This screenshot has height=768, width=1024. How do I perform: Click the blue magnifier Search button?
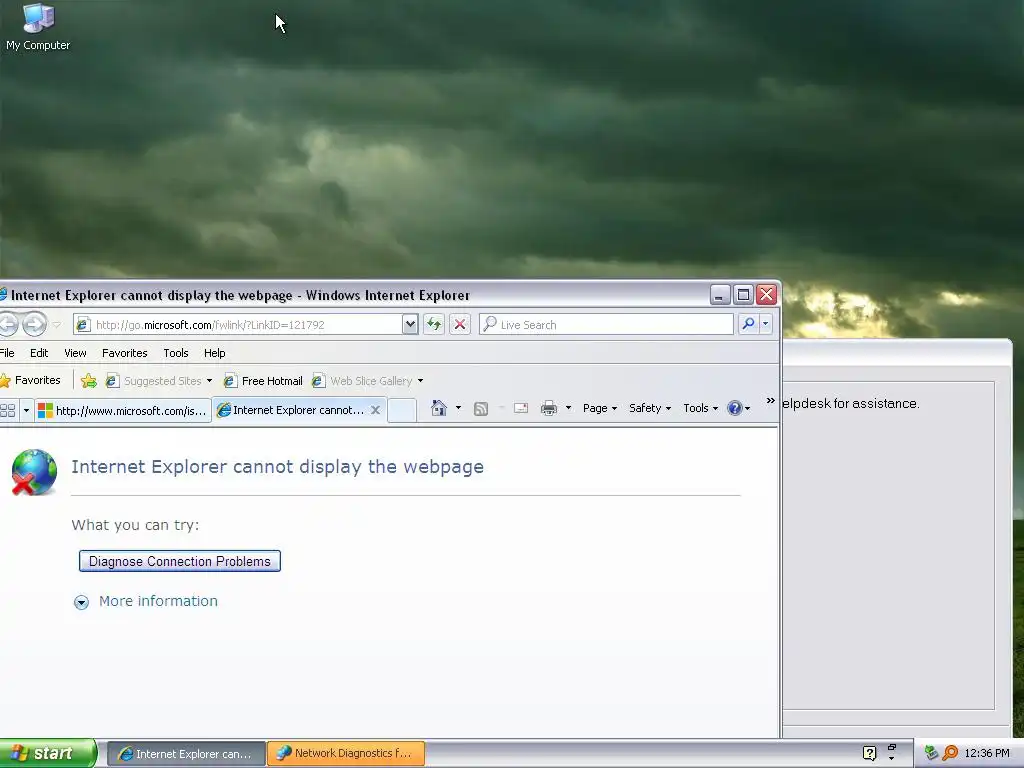(x=748, y=324)
